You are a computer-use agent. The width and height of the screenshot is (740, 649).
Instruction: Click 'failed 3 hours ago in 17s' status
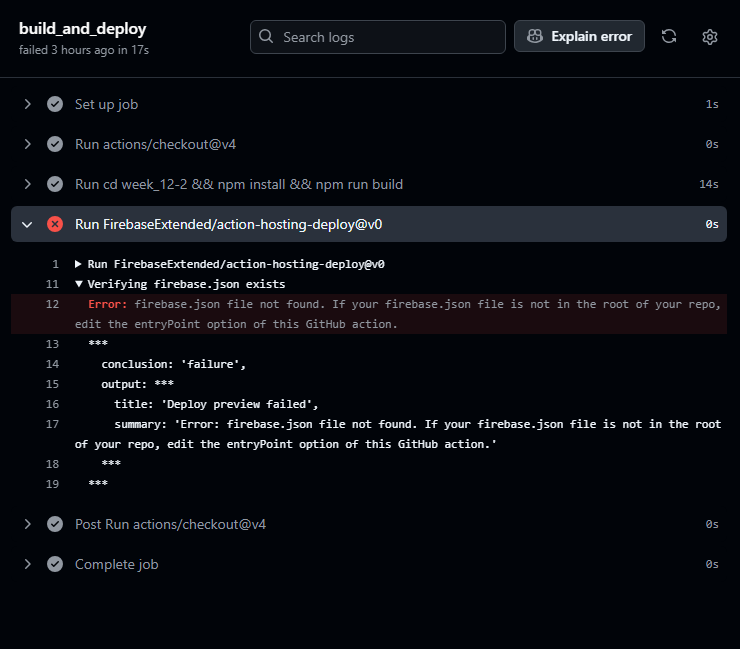click(84, 50)
